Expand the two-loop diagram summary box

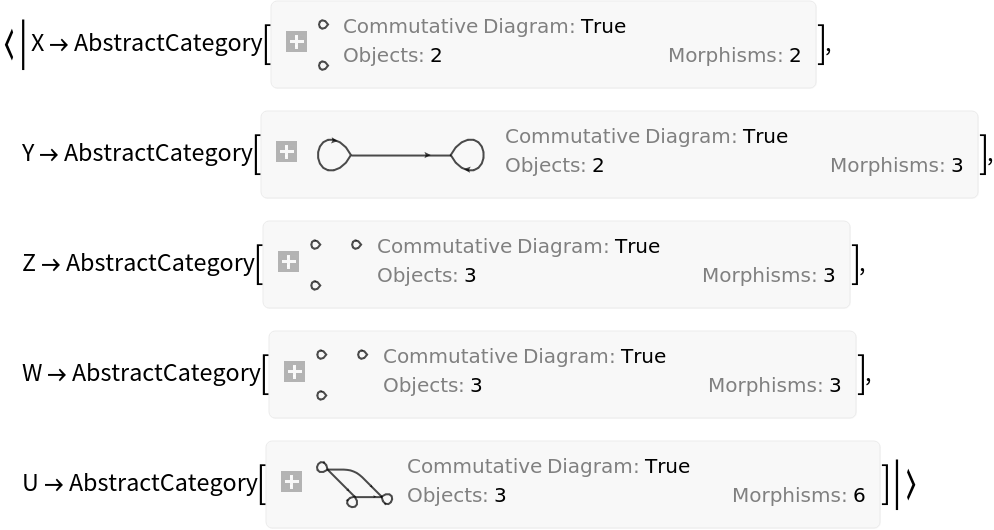tap(286, 152)
